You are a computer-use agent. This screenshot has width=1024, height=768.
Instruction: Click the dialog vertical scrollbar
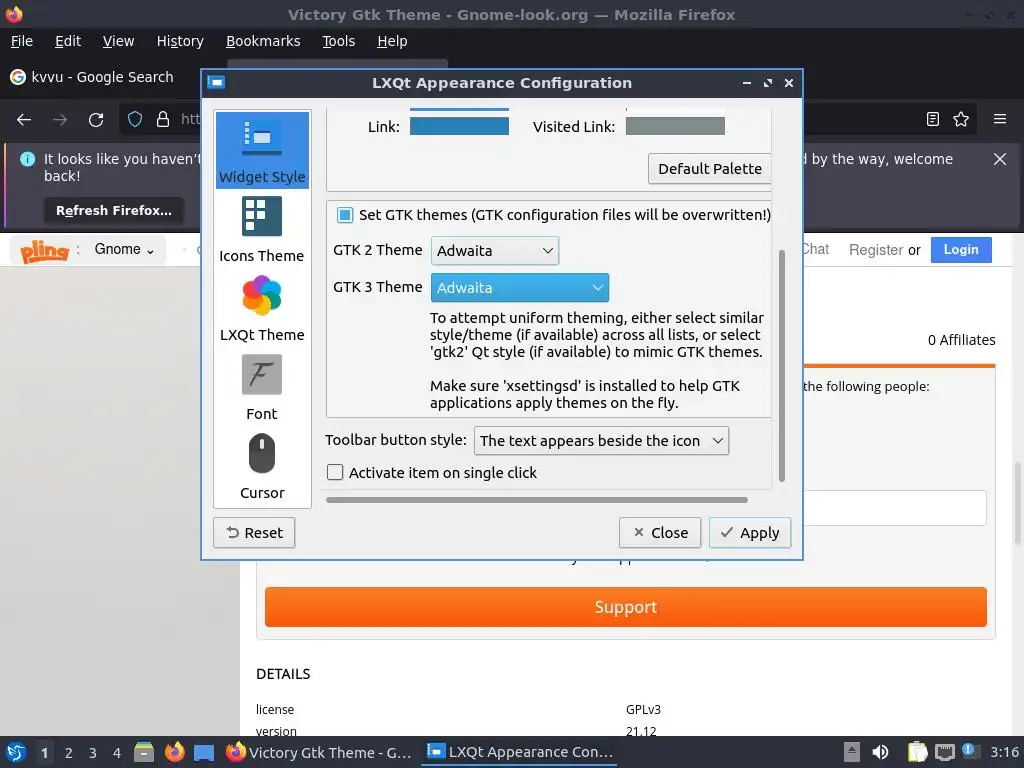click(x=782, y=366)
